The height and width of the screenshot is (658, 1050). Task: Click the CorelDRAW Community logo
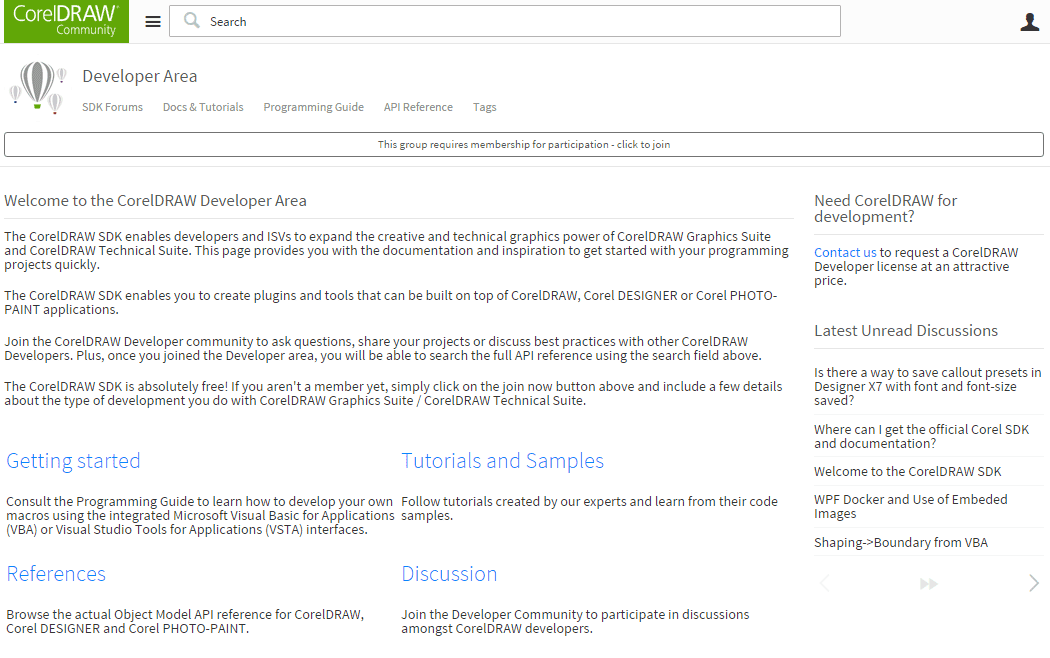(x=66, y=21)
